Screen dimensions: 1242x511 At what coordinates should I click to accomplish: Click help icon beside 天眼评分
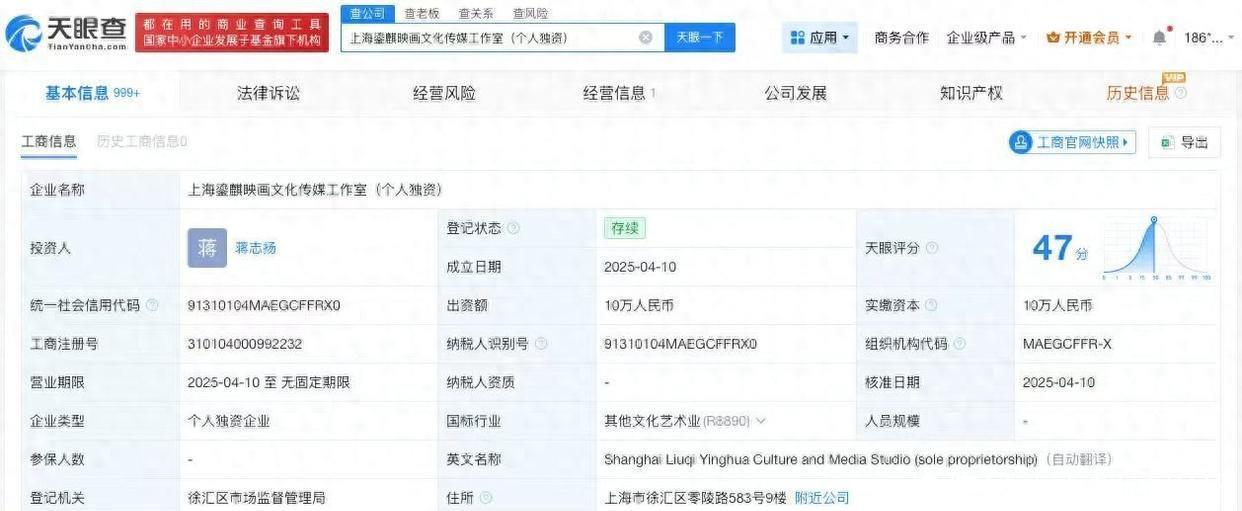932,248
